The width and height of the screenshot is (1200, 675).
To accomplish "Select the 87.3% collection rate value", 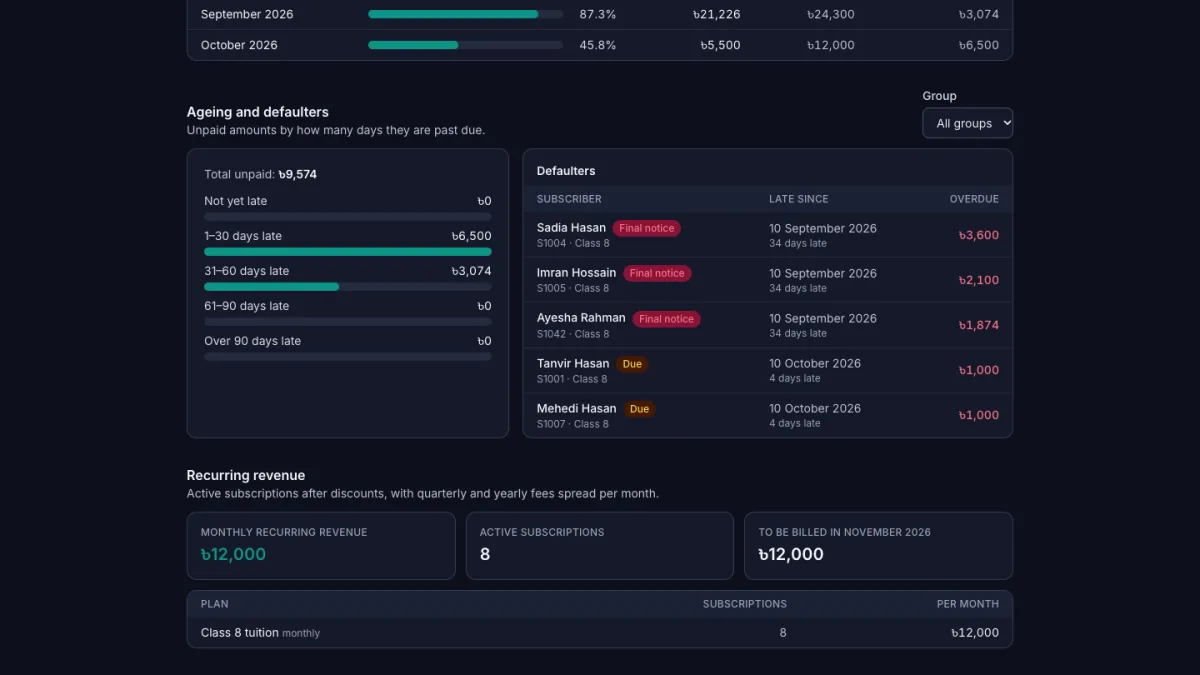I will tap(598, 15).
